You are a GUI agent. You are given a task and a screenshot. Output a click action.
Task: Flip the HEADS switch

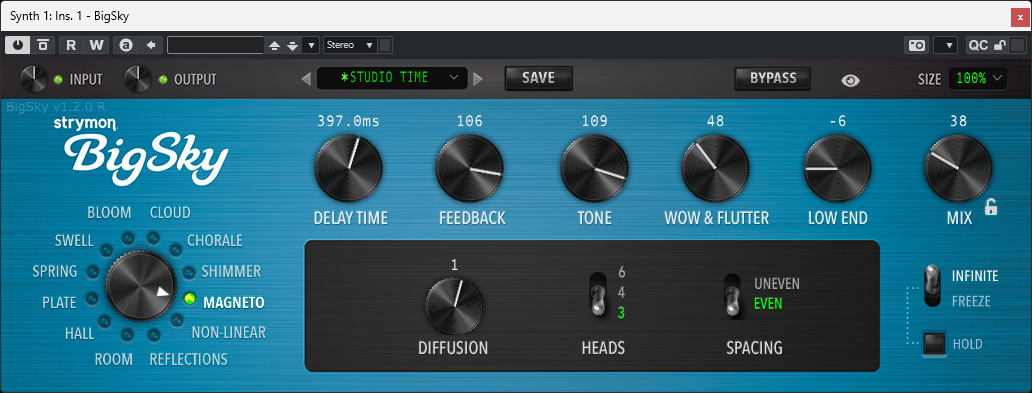click(598, 295)
